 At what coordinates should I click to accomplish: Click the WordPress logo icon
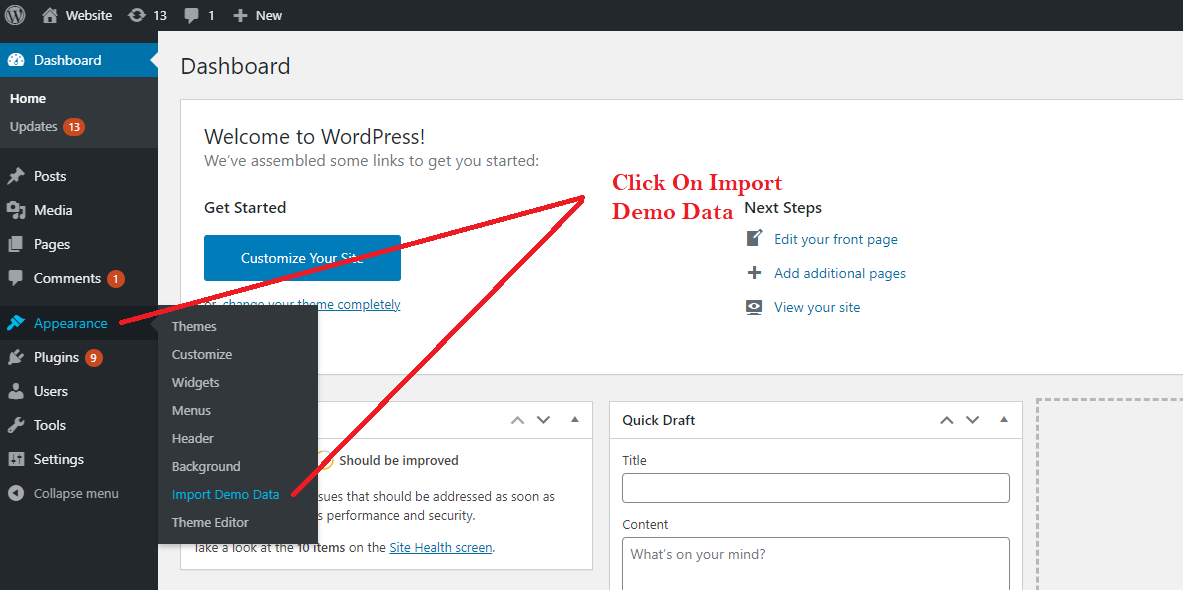(15, 15)
